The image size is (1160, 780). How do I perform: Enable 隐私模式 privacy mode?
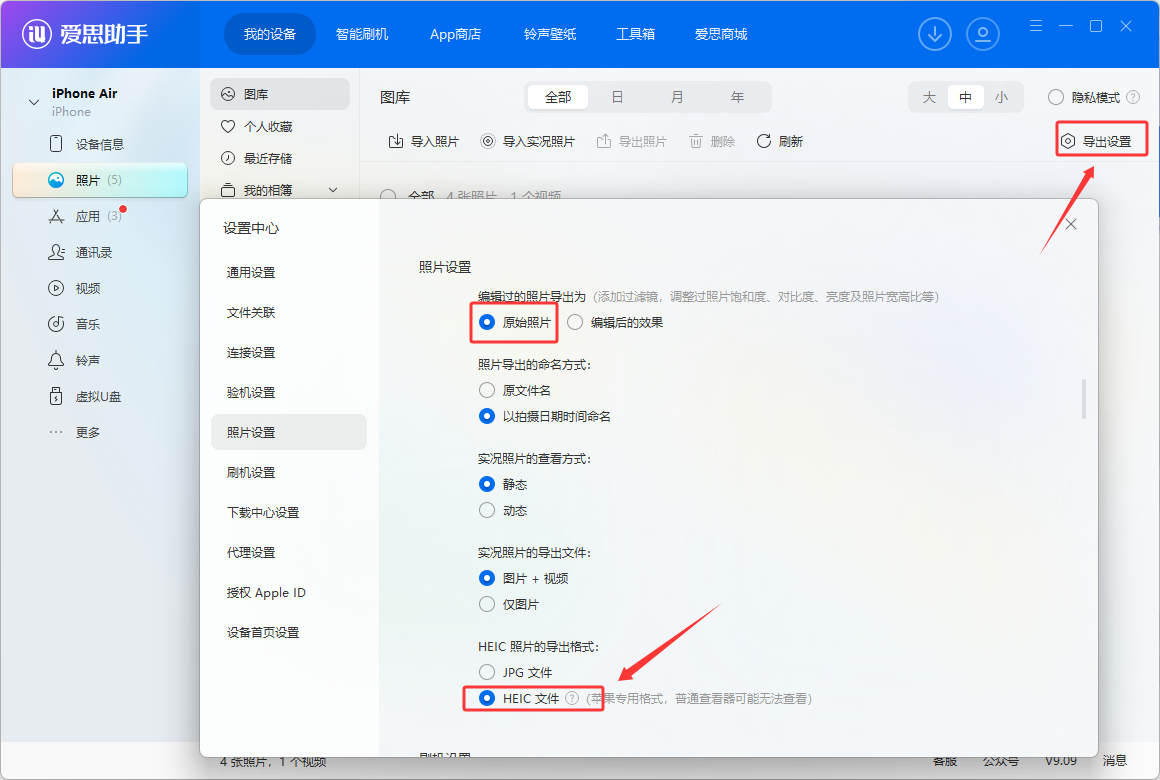point(1056,96)
